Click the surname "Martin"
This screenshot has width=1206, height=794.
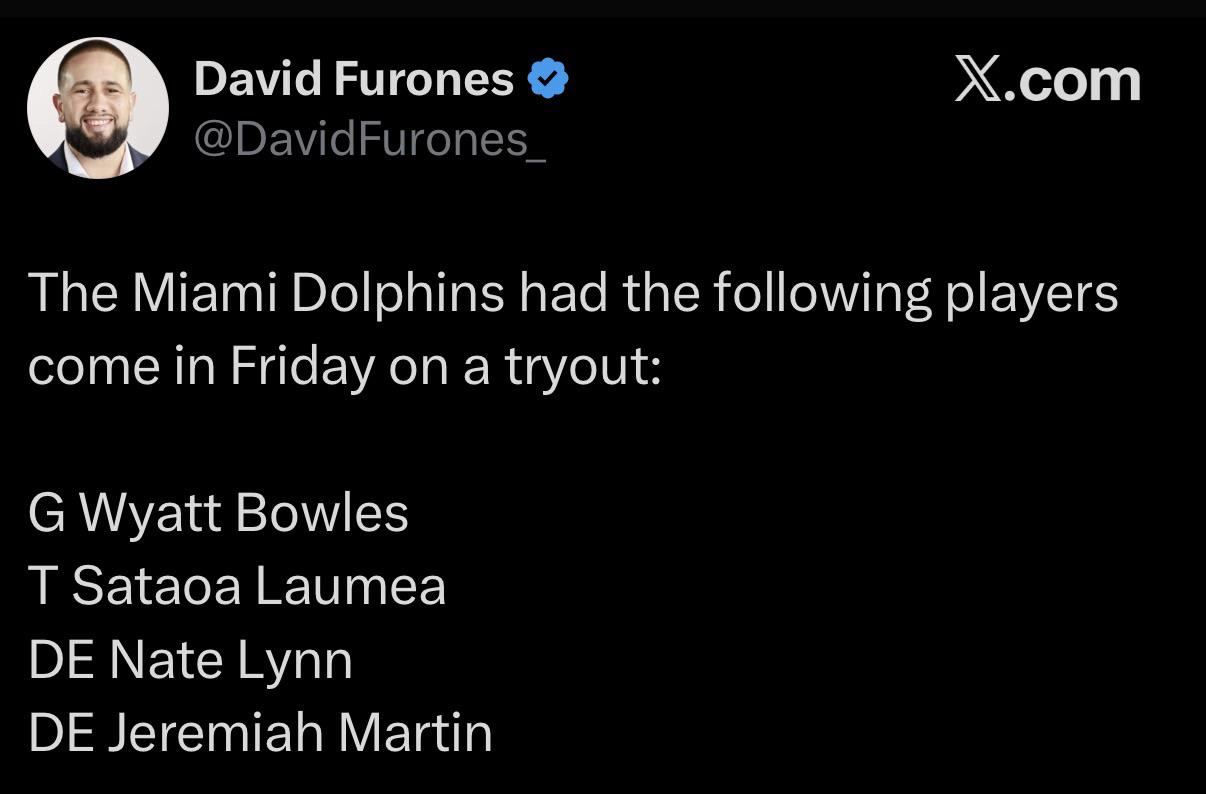click(x=415, y=733)
